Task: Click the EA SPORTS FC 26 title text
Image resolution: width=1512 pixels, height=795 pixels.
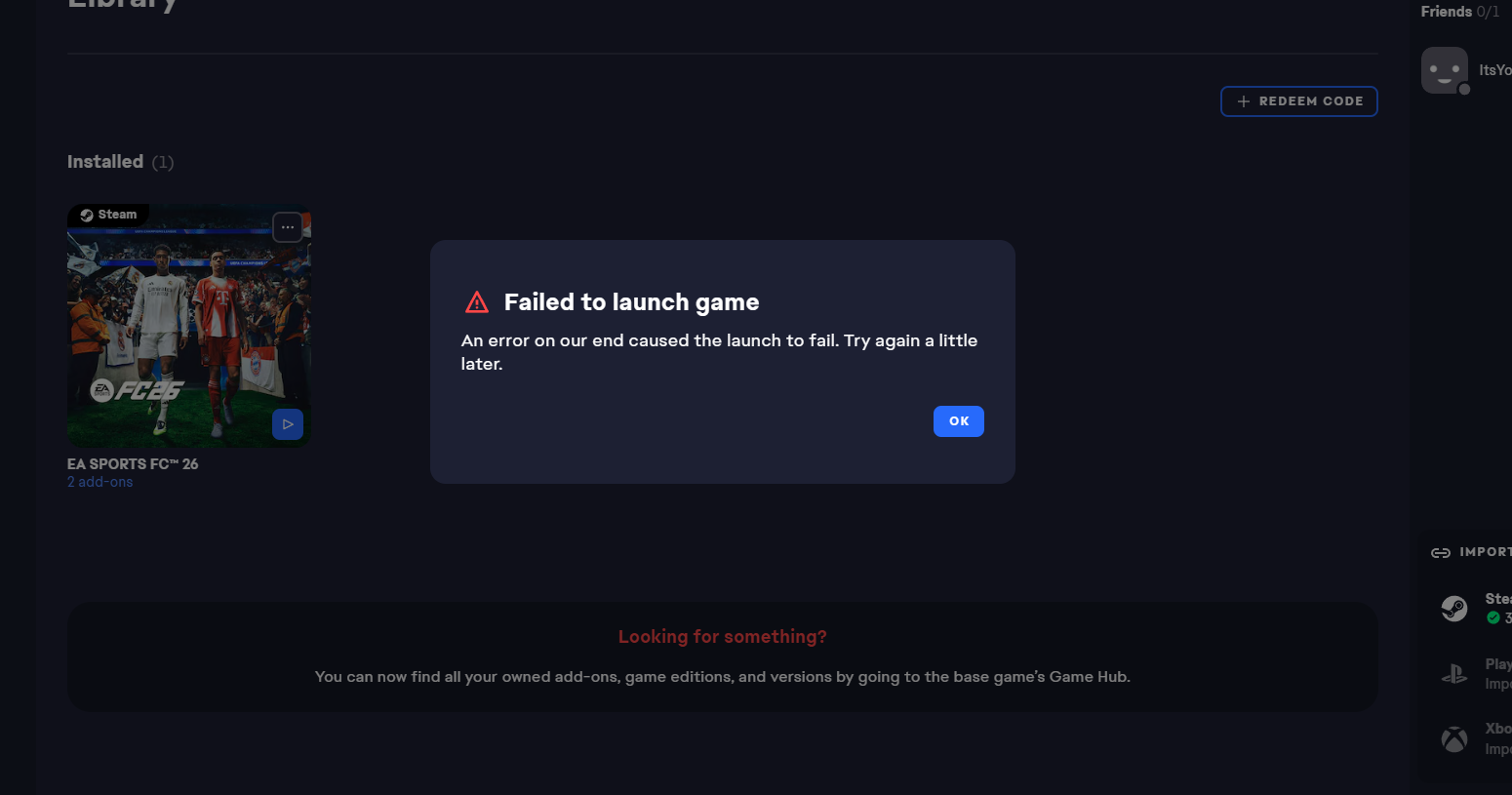Action: pyautogui.click(x=133, y=464)
